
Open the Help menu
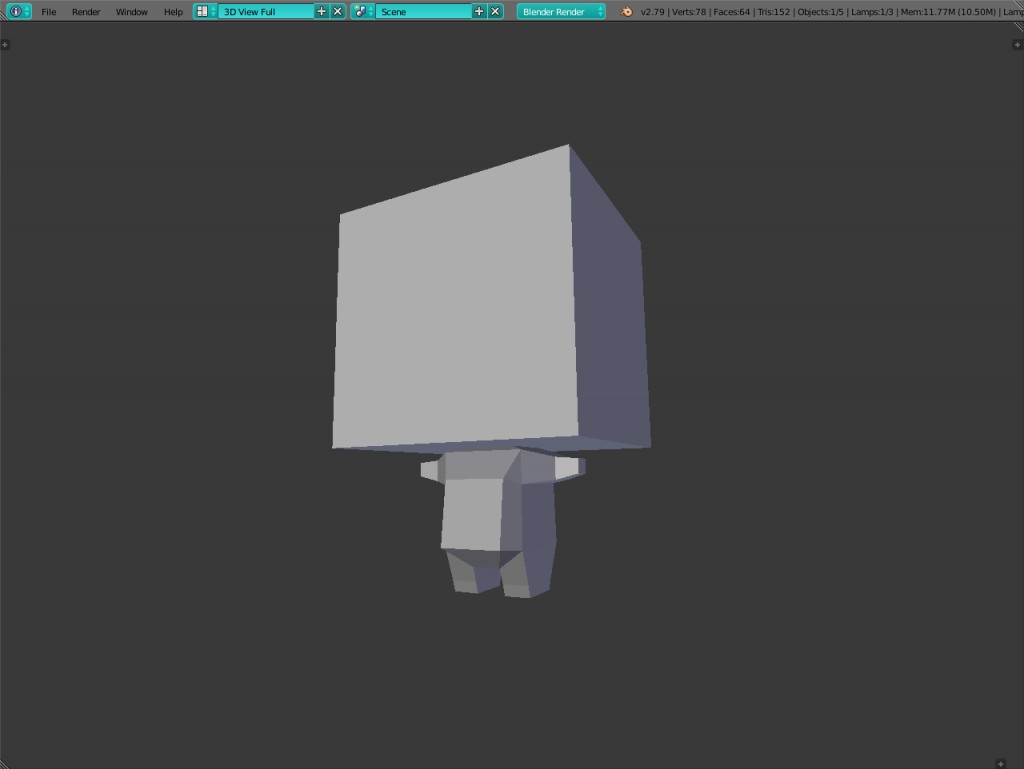pos(172,11)
